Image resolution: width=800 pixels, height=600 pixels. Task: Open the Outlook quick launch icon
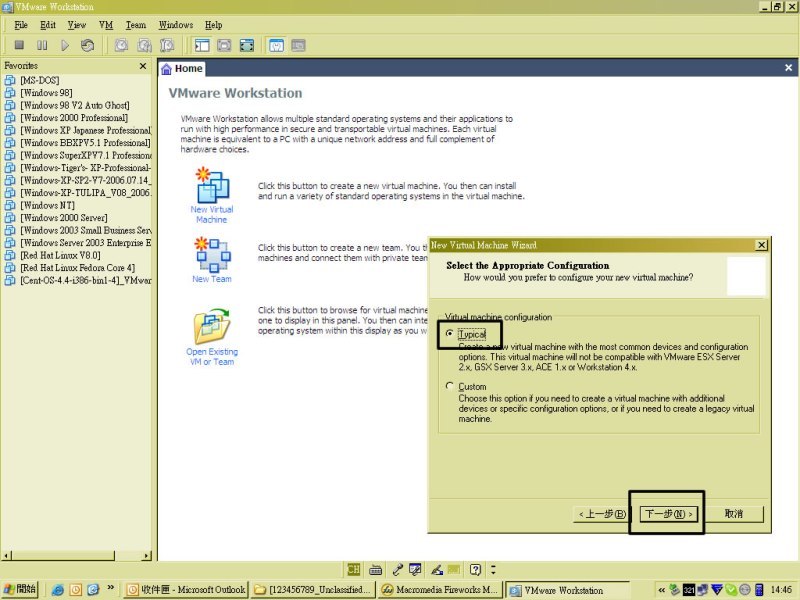pos(76,590)
